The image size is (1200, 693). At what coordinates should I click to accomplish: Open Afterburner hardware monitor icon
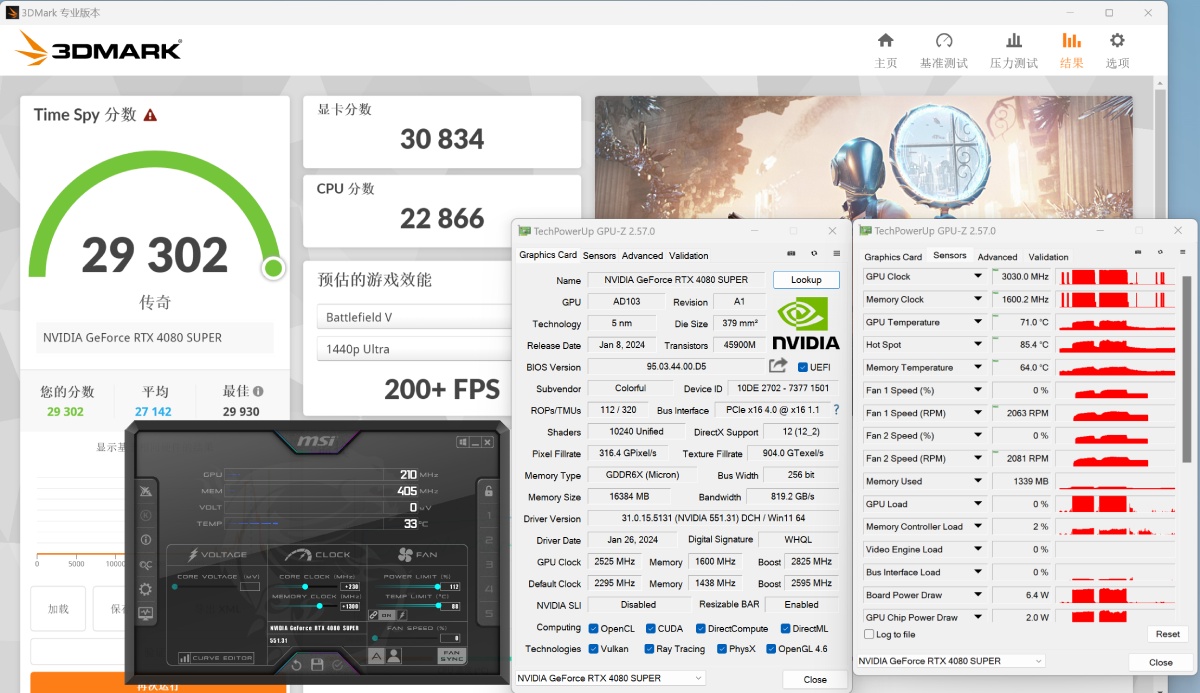146,613
